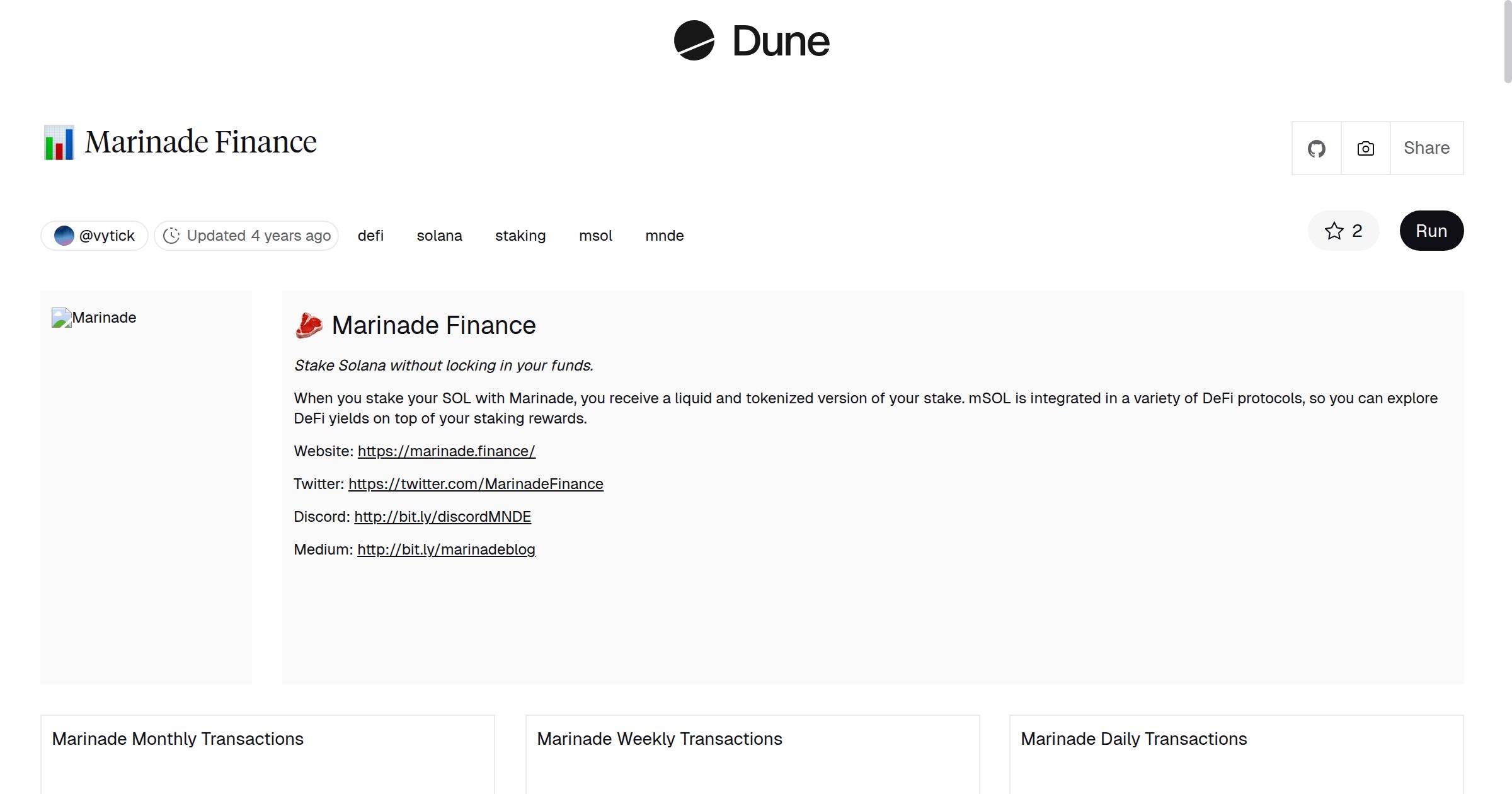The height and width of the screenshot is (794, 1512).
Task: Click the staking tag
Action: tap(520, 235)
